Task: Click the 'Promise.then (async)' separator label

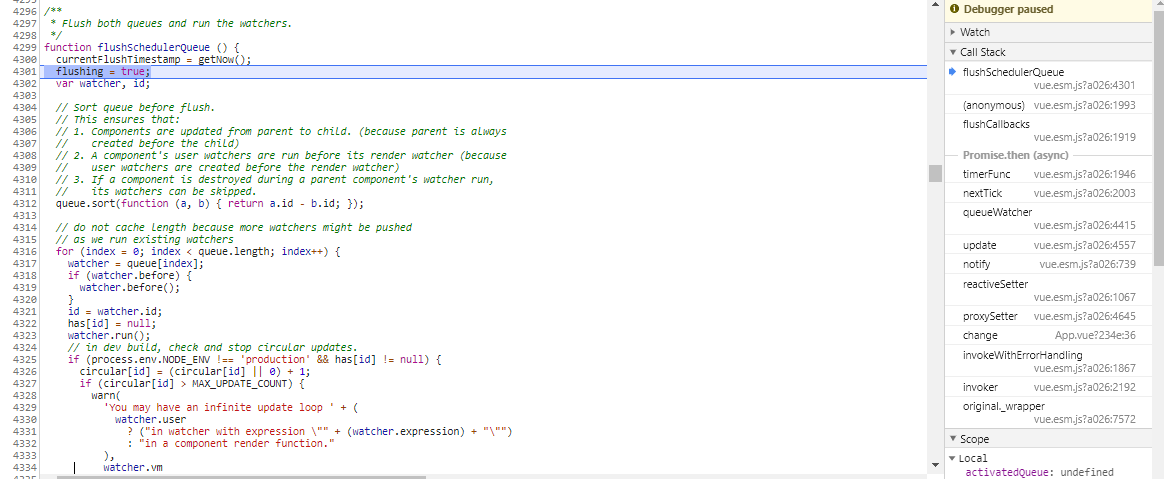Action: pyautogui.click(x=1016, y=155)
